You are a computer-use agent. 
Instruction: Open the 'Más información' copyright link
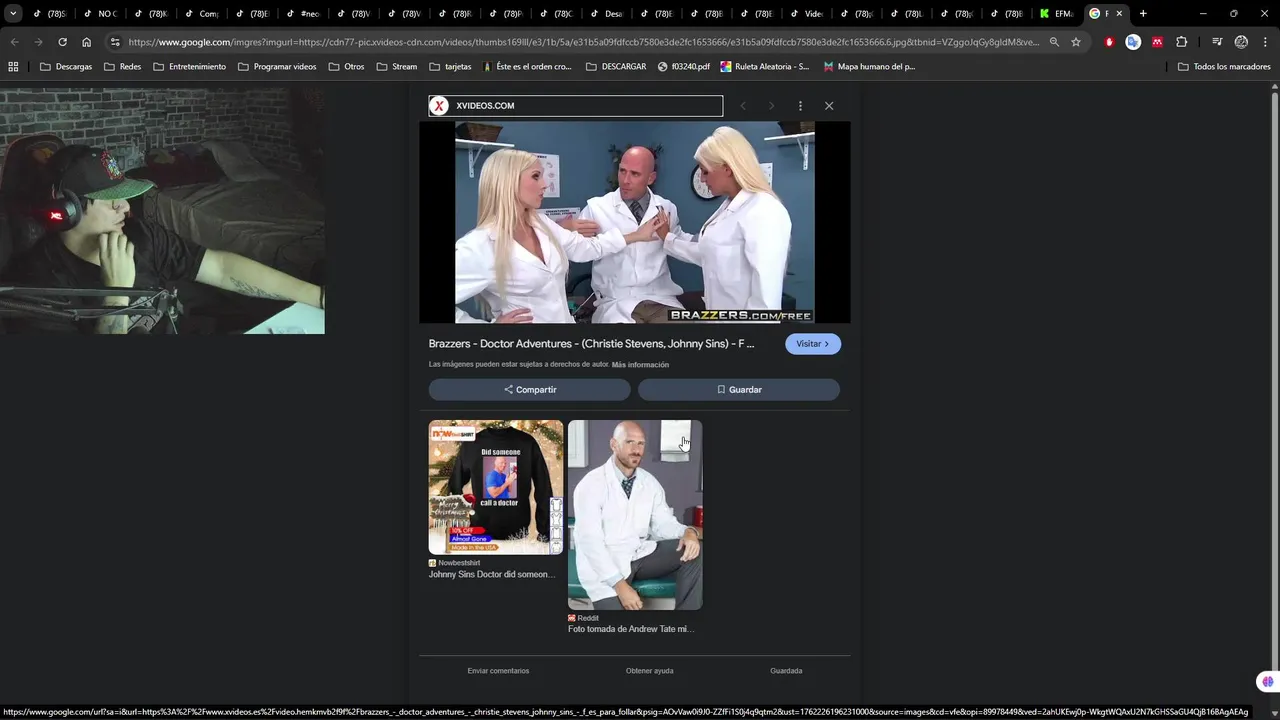point(640,365)
